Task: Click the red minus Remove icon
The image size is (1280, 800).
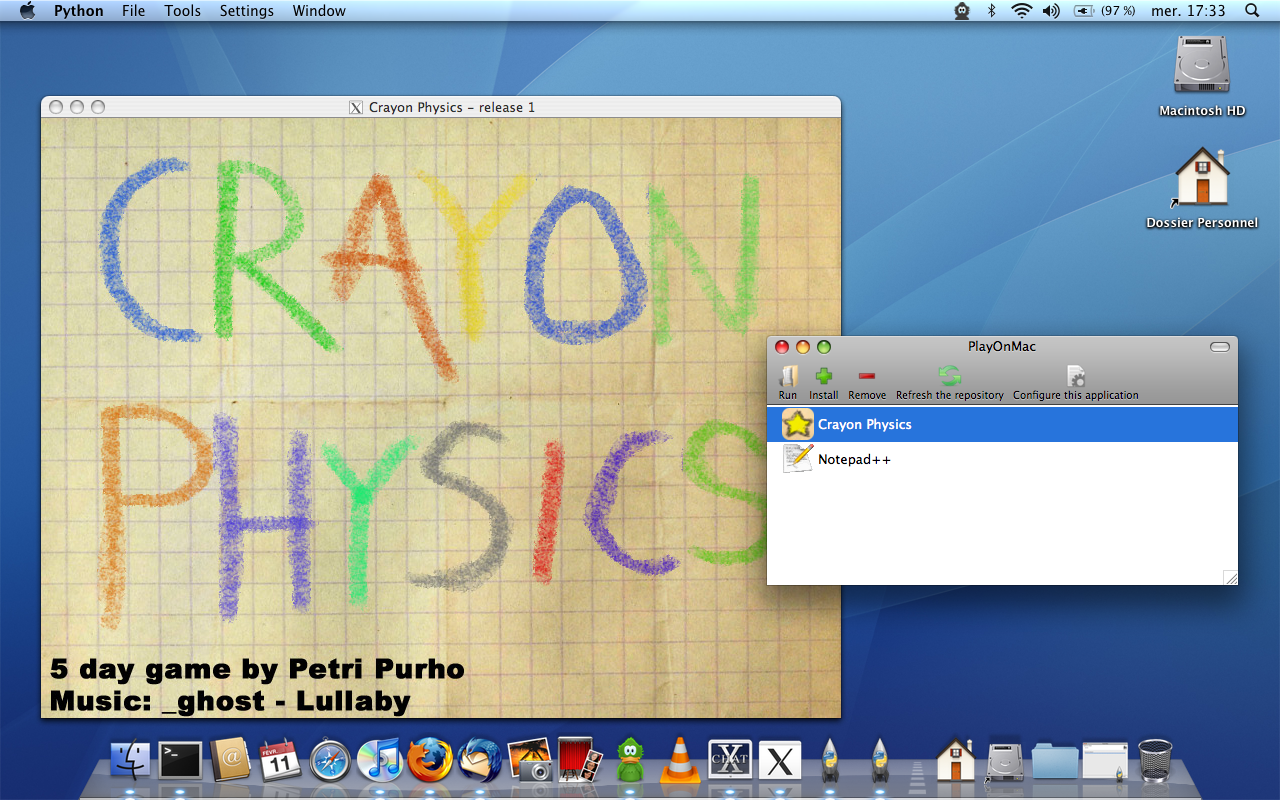Action: coord(866,377)
